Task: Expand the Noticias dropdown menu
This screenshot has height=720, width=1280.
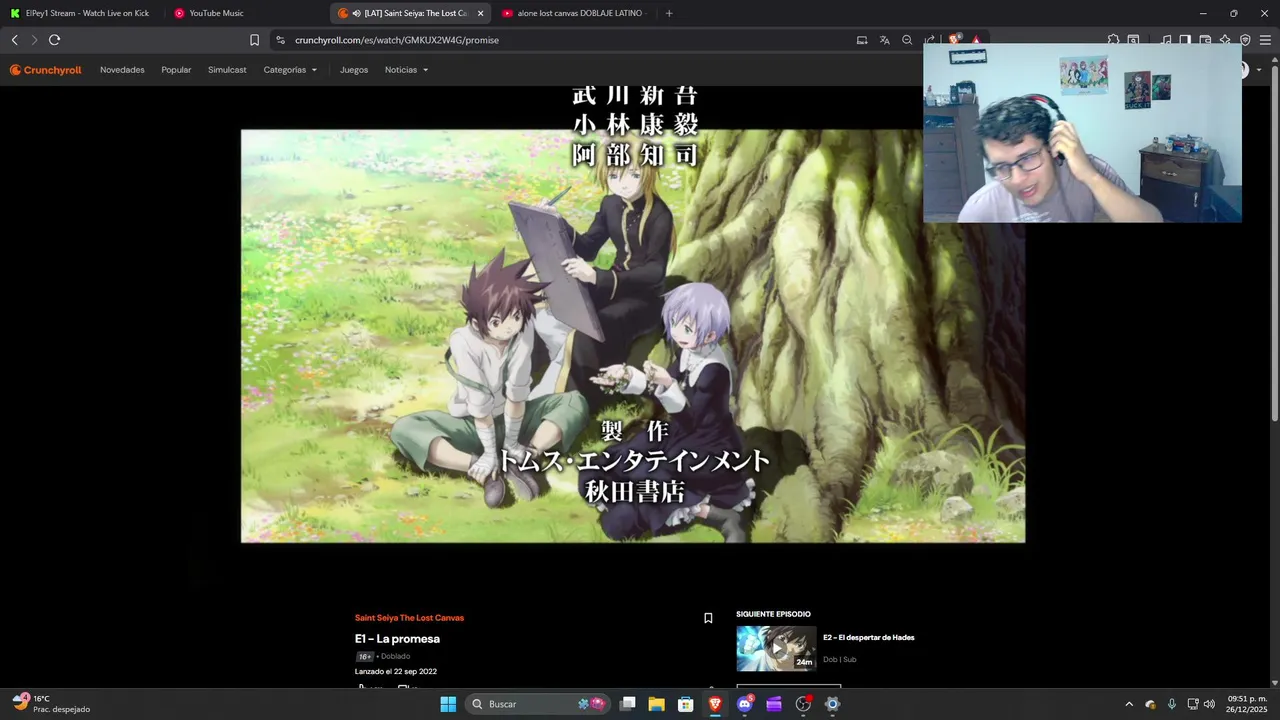Action: click(x=406, y=70)
